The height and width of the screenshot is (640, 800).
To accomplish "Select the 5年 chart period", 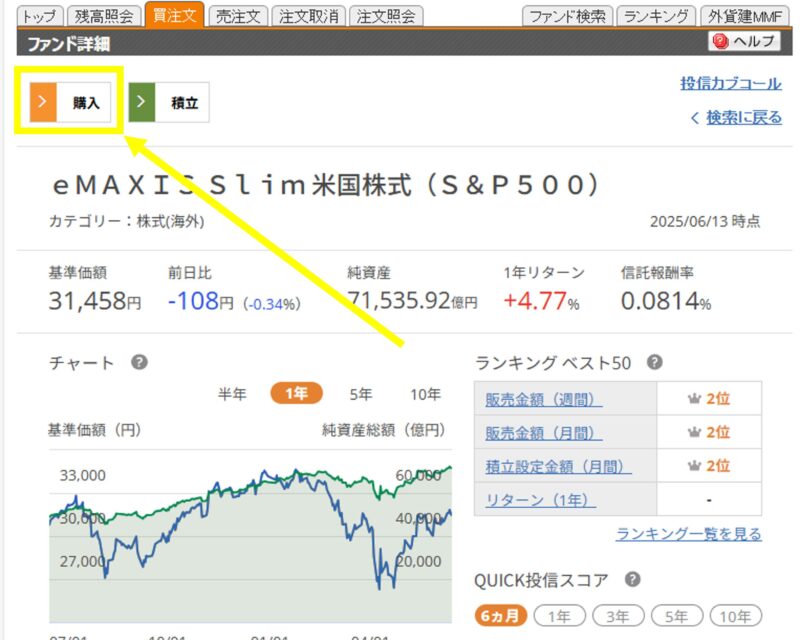I will [x=361, y=394].
